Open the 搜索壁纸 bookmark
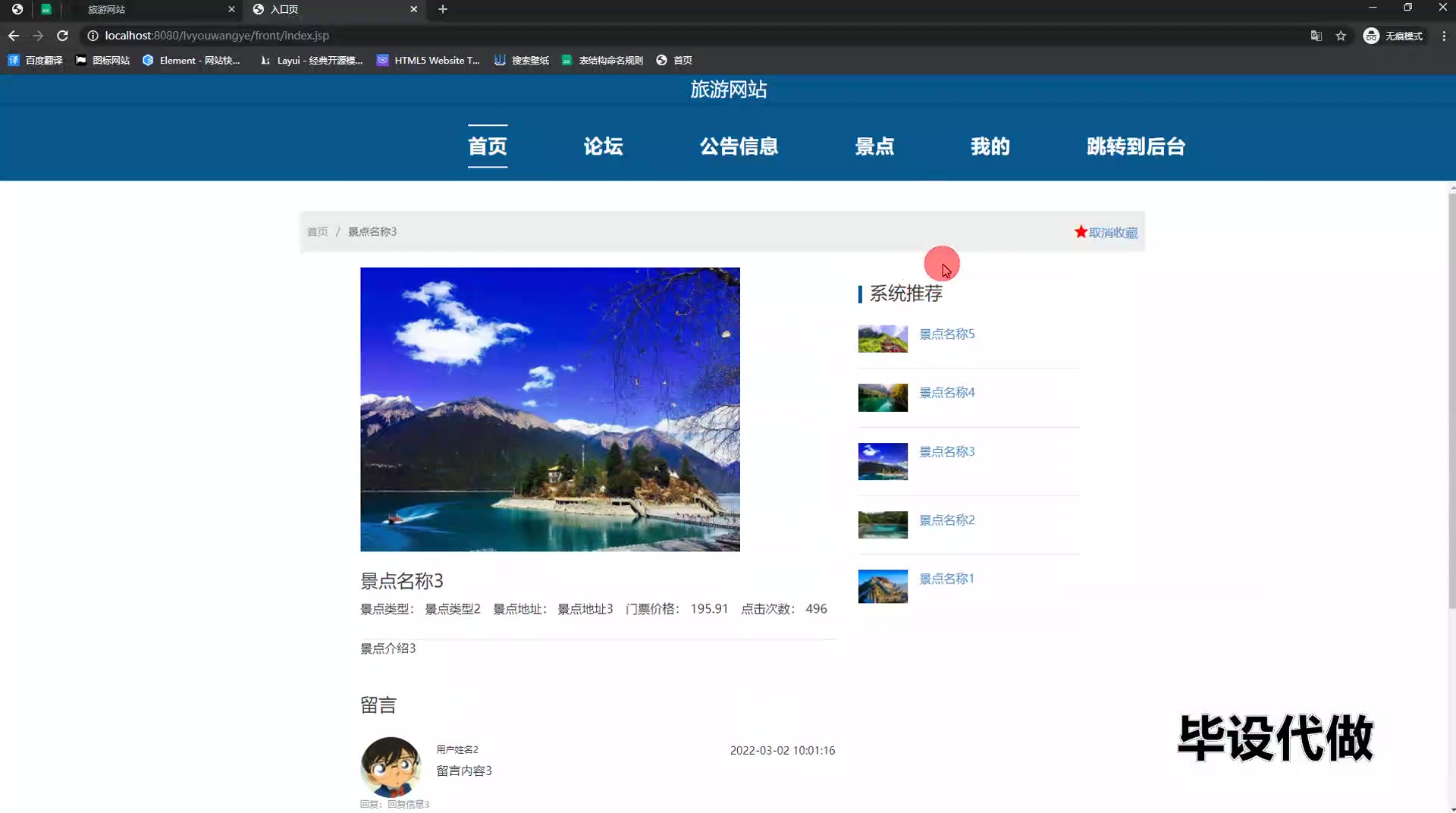 pos(522,60)
